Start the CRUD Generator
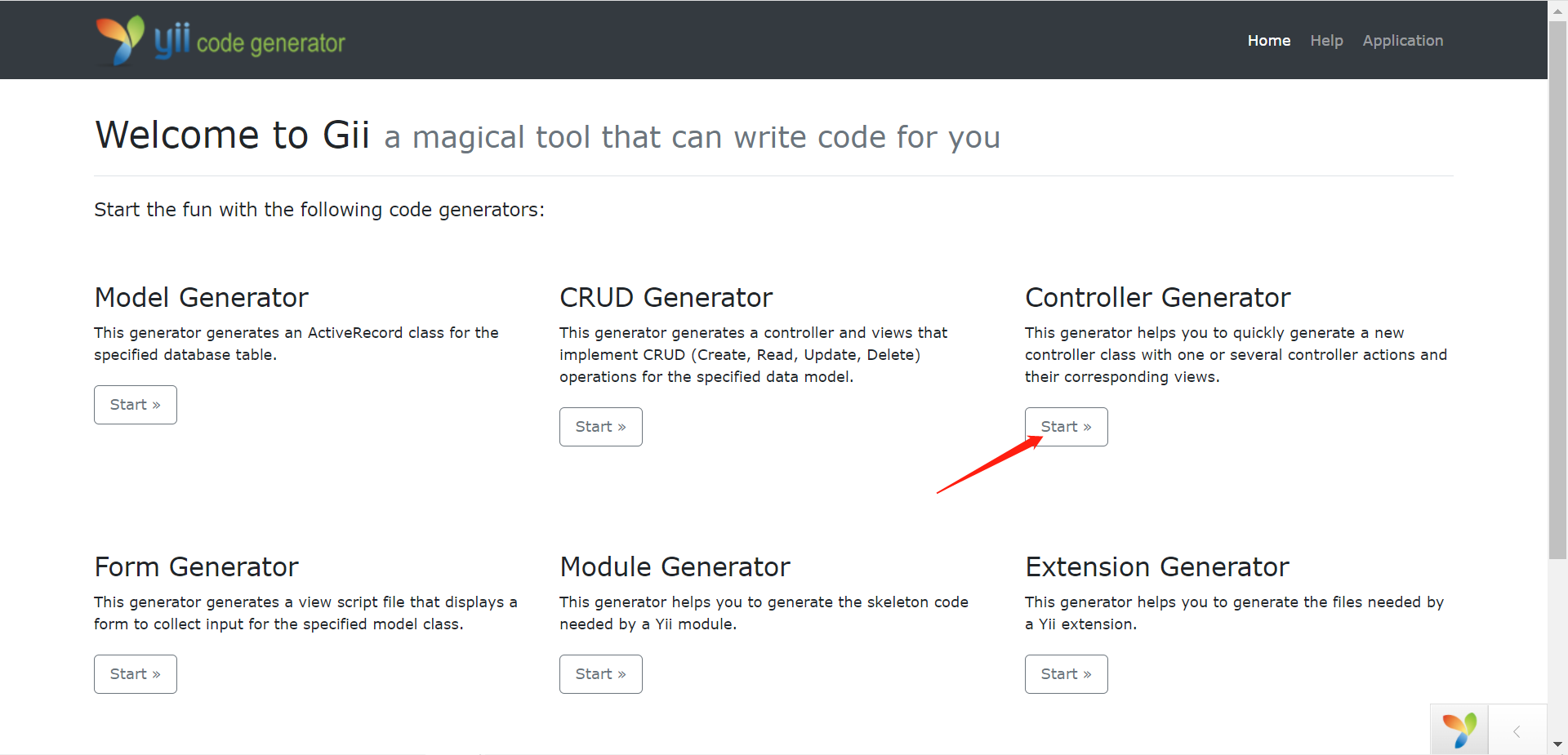This screenshot has width=1568, height=755. tap(601, 427)
